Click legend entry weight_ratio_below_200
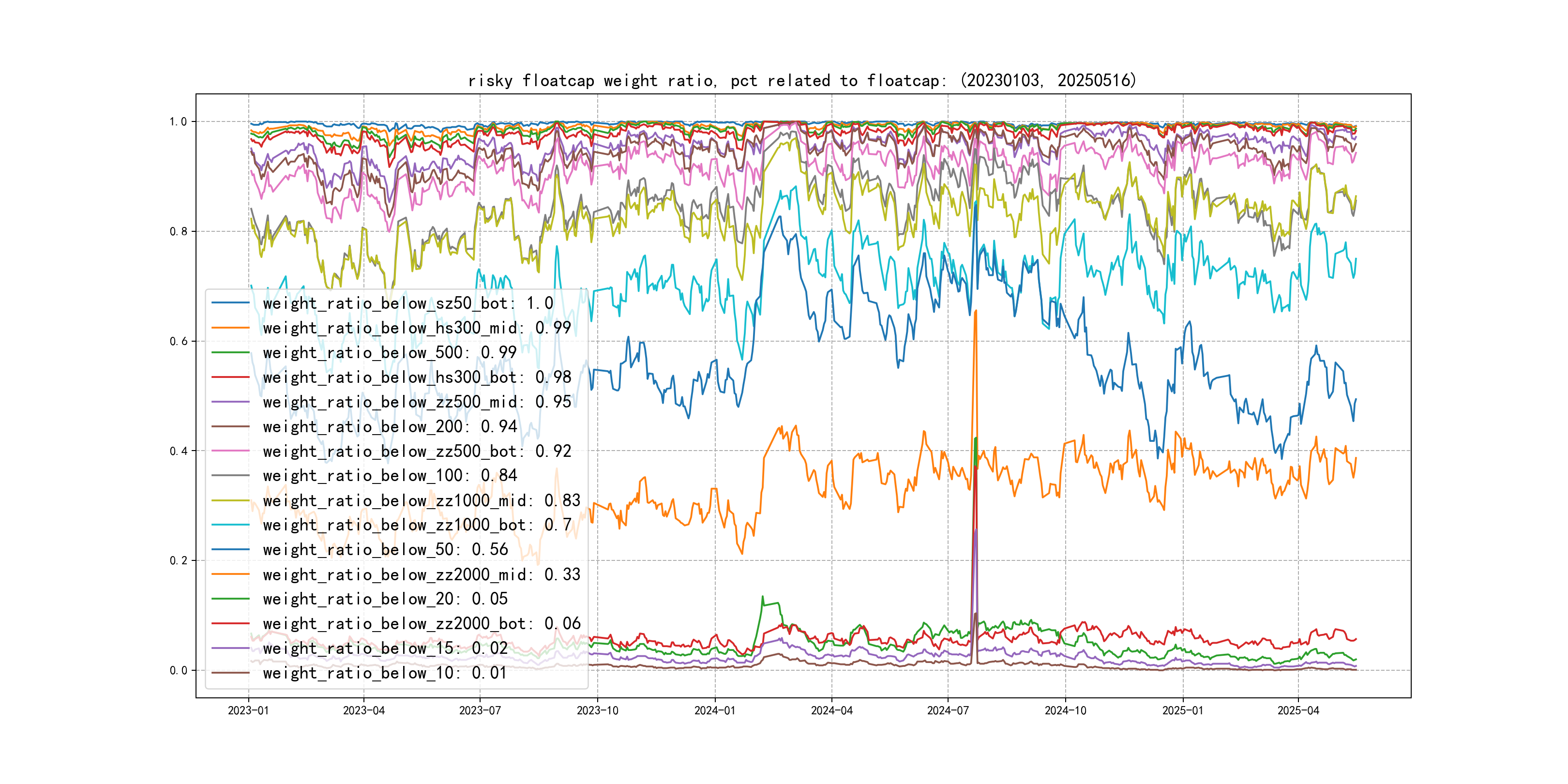The width and height of the screenshot is (1568, 784). pos(389,427)
